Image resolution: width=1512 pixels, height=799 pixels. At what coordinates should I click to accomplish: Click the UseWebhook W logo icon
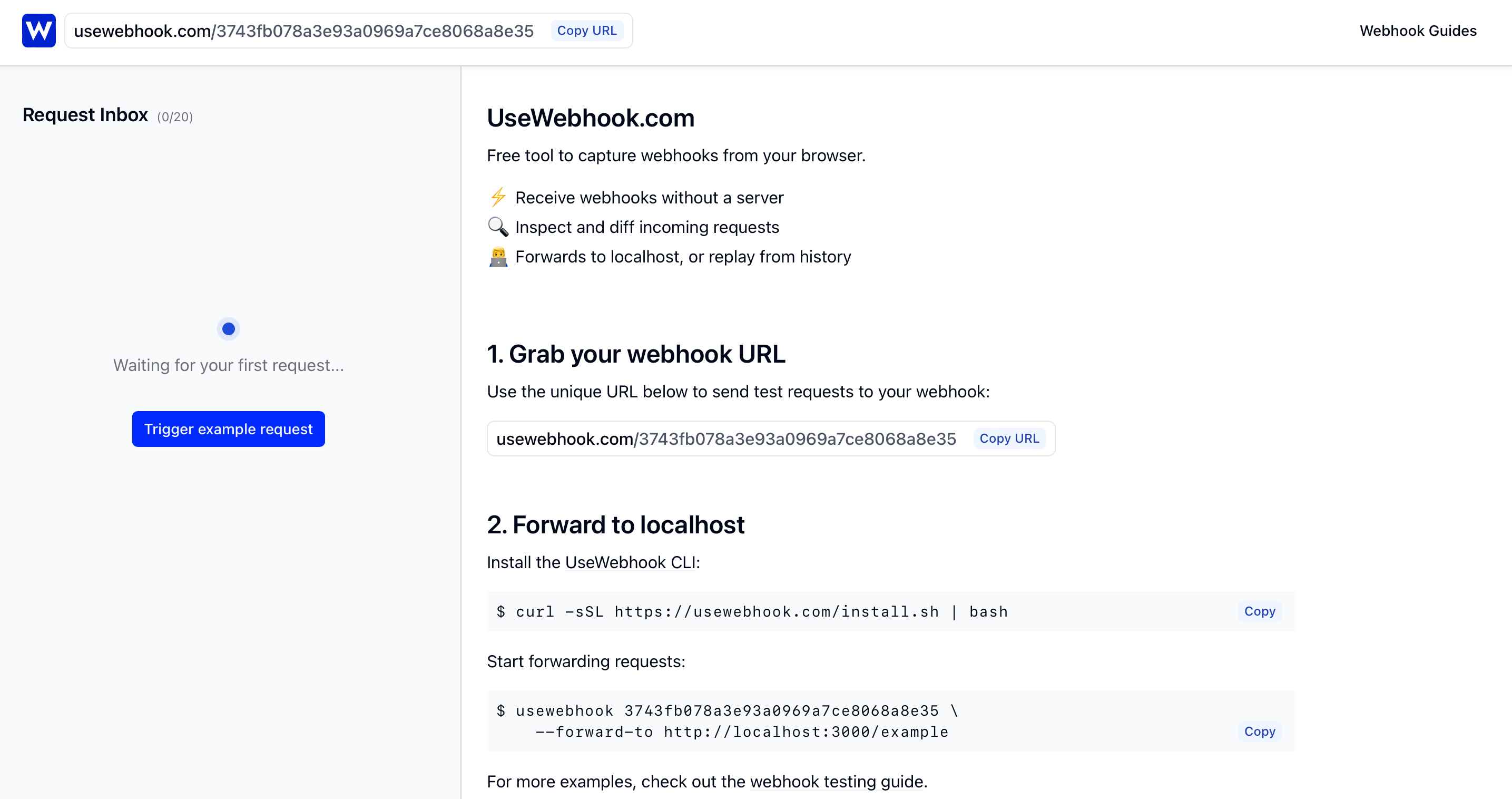tap(39, 31)
